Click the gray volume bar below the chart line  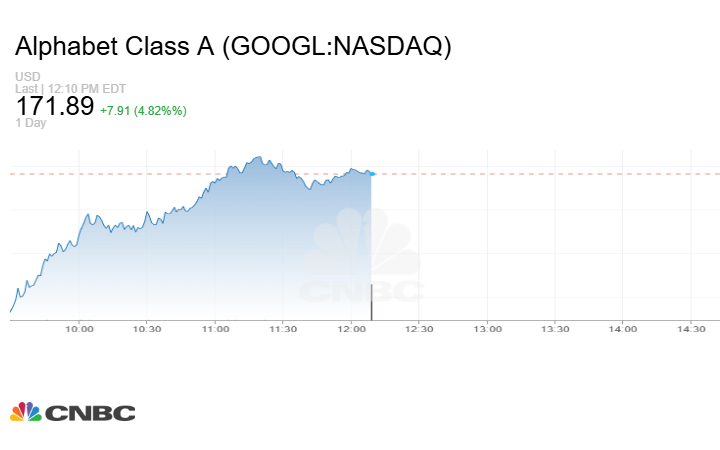coord(372,299)
